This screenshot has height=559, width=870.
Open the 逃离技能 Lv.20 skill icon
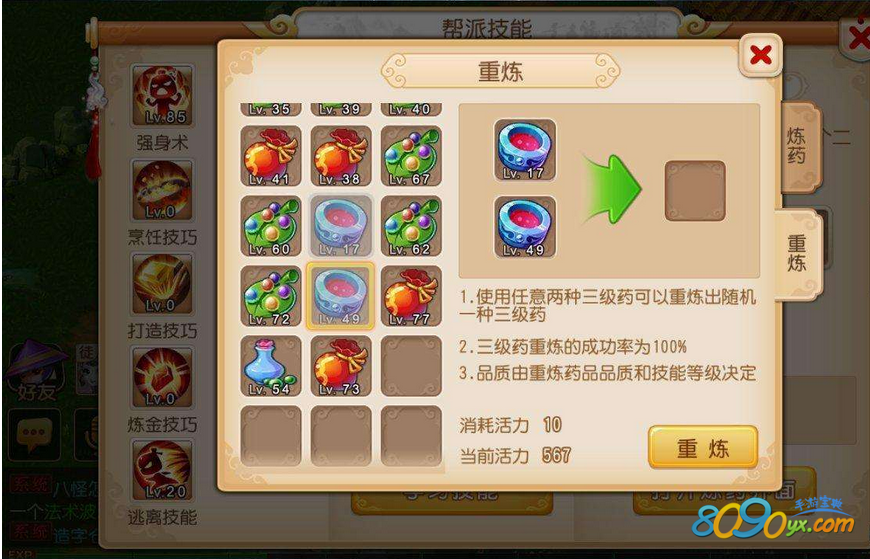[x=162, y=470]
